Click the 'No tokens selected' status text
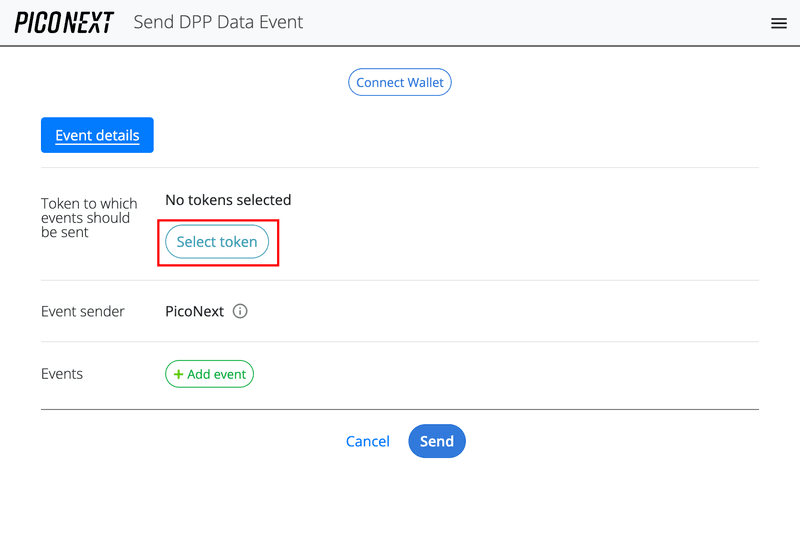 click(x=228, y=200)
